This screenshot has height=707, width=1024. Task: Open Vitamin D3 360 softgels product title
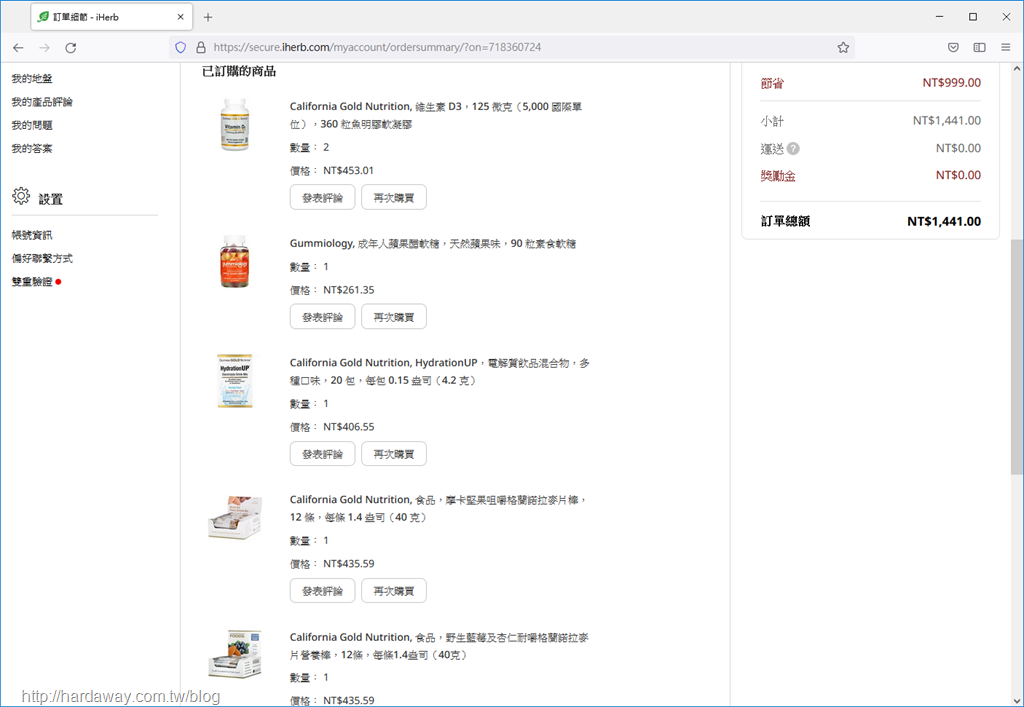point(436,115)
